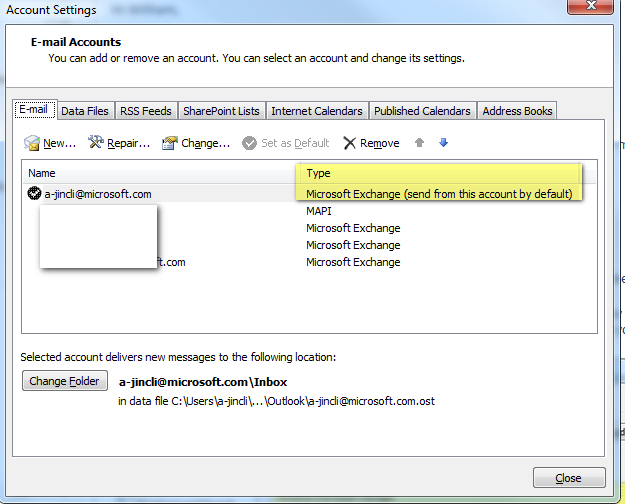Click the Close button
625x504 pixels.
coord(569,478)
